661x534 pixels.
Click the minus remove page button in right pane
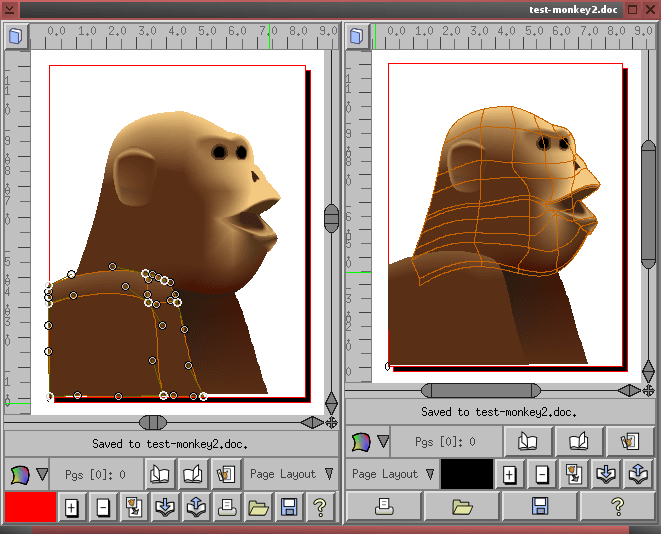[x=542, y=475]
